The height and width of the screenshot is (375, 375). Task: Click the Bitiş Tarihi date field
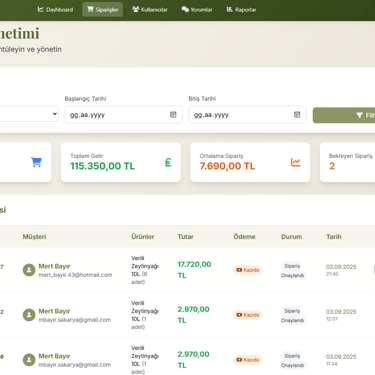[247, 115]
